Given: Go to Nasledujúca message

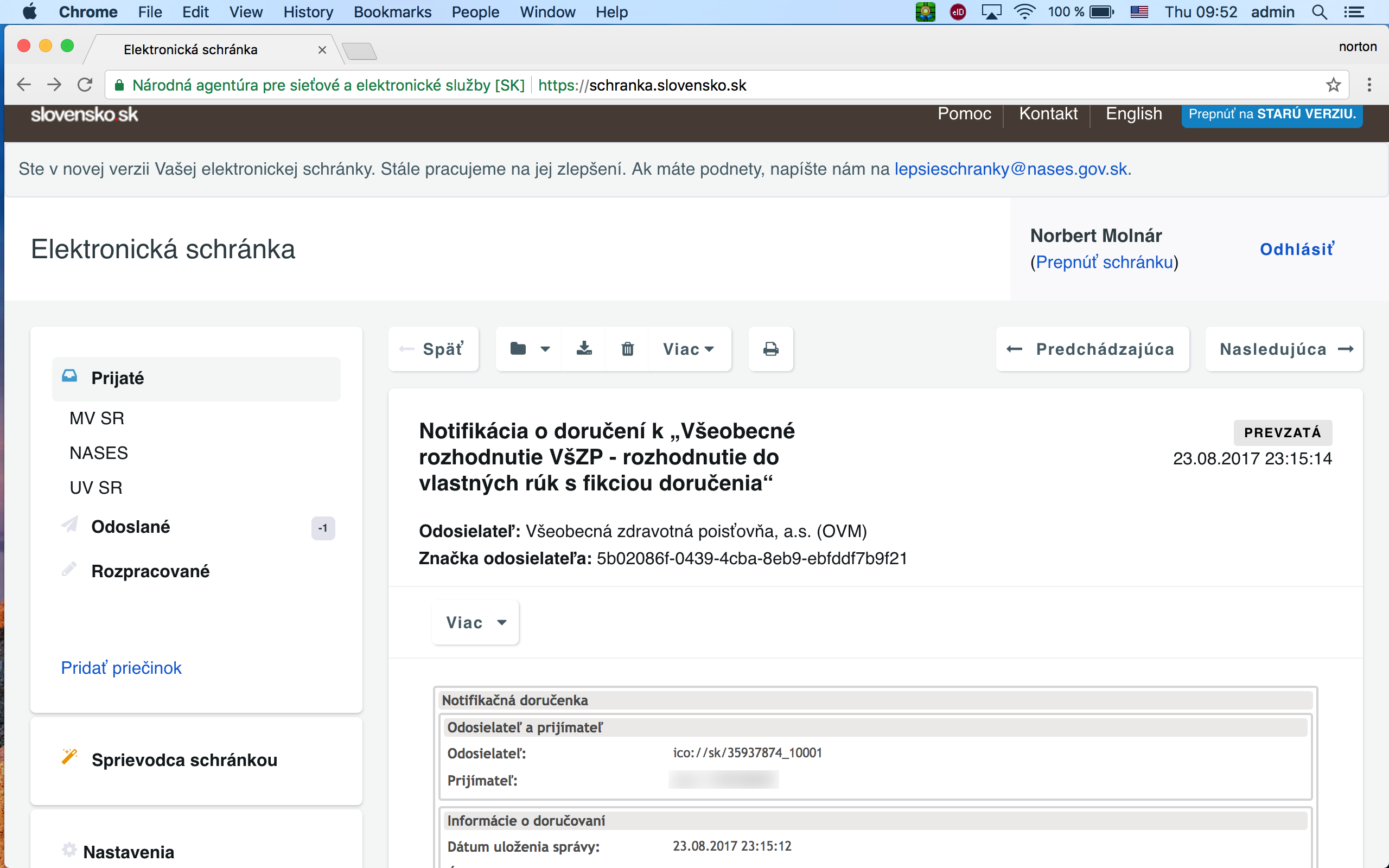Looking at the screenshot, I should [x=1284, y=348].
